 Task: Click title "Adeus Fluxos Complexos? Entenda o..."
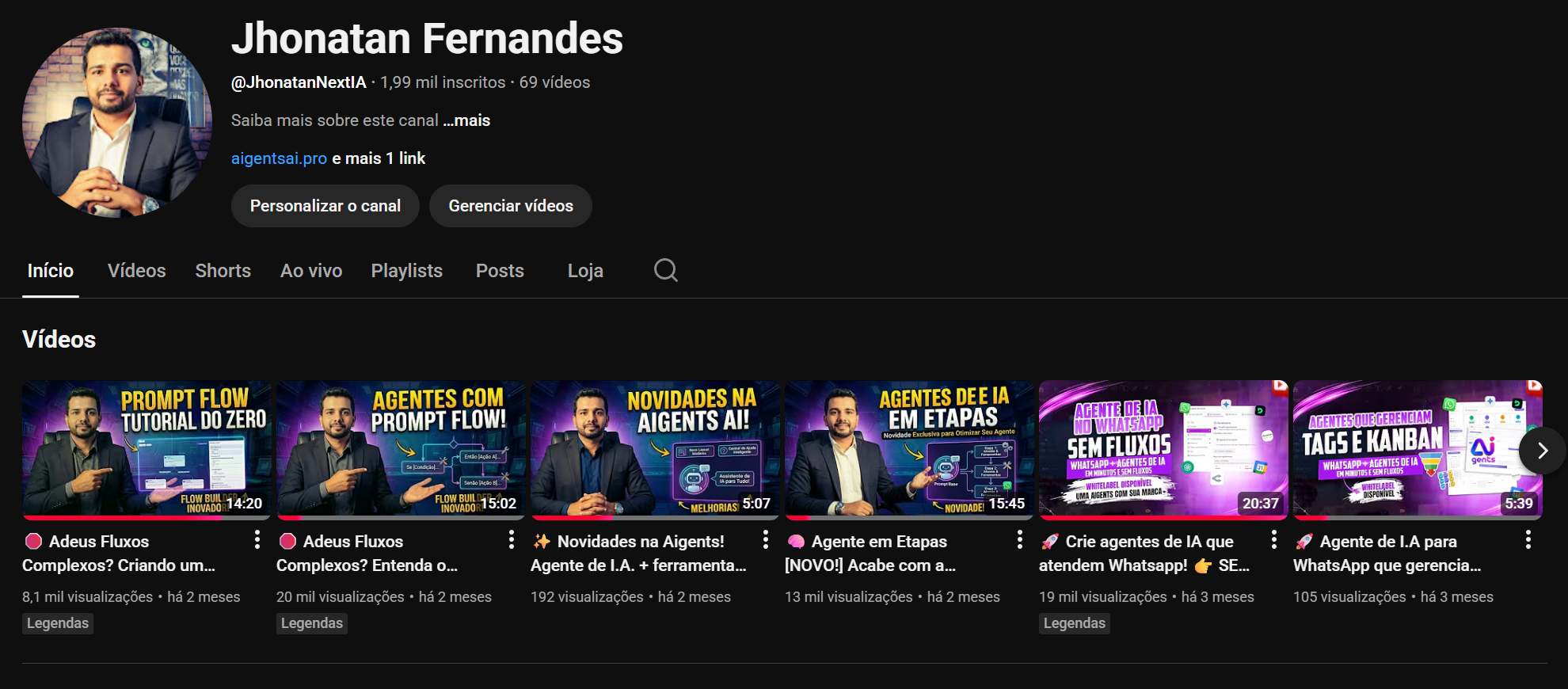point(367,553)
